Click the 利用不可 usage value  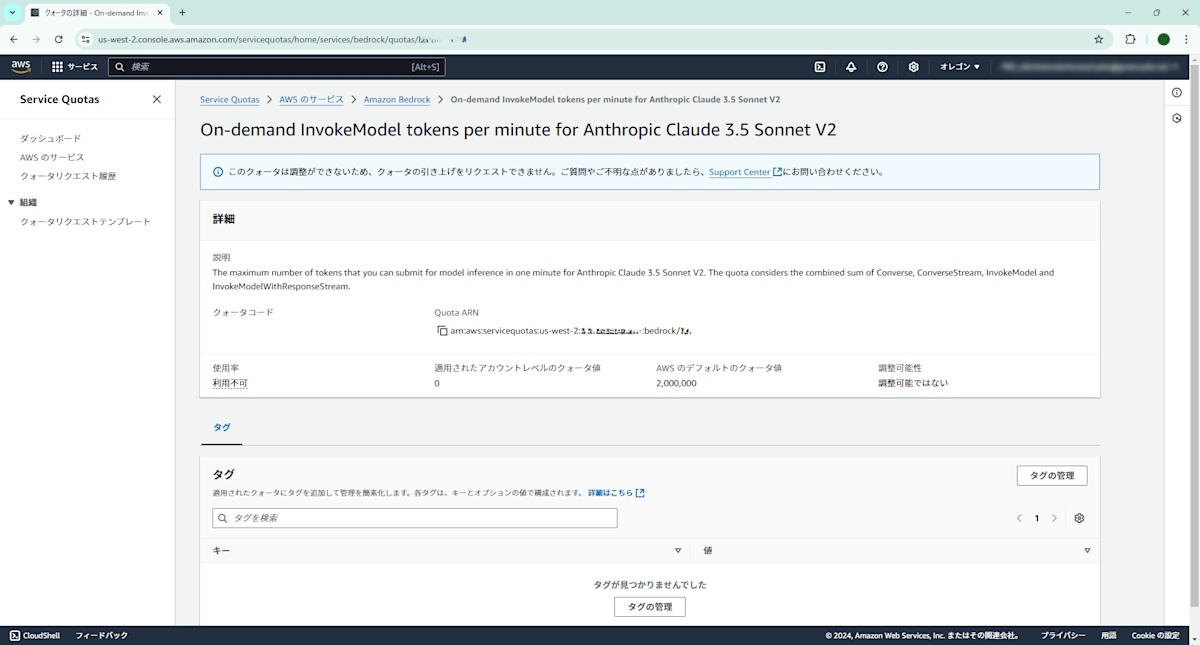coord(230,383)
